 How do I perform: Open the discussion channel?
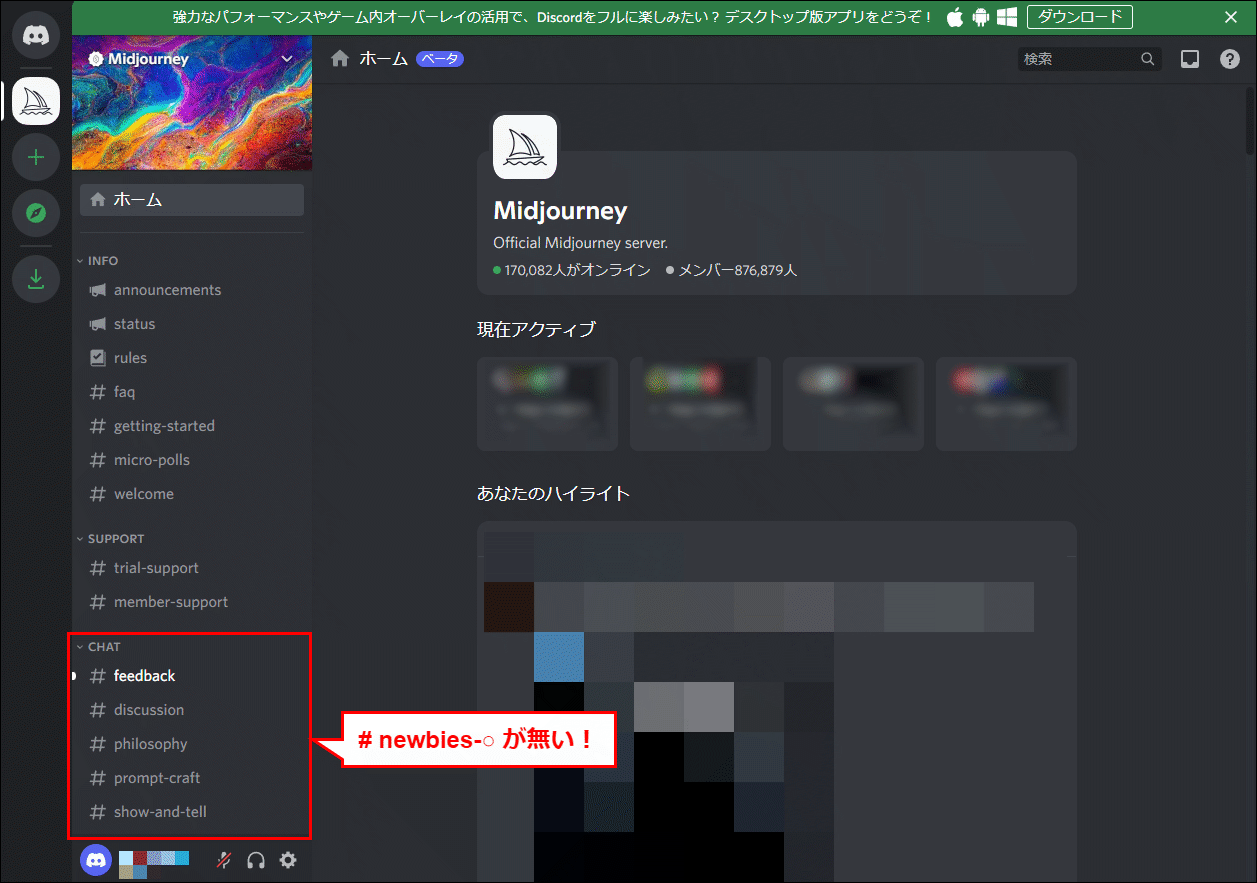(192, 710)
